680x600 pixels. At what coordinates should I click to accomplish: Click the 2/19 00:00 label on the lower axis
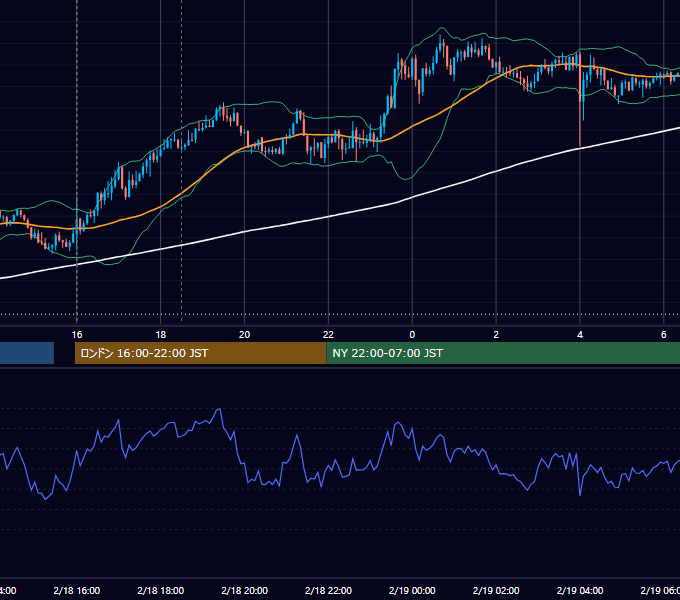(412, 590)
